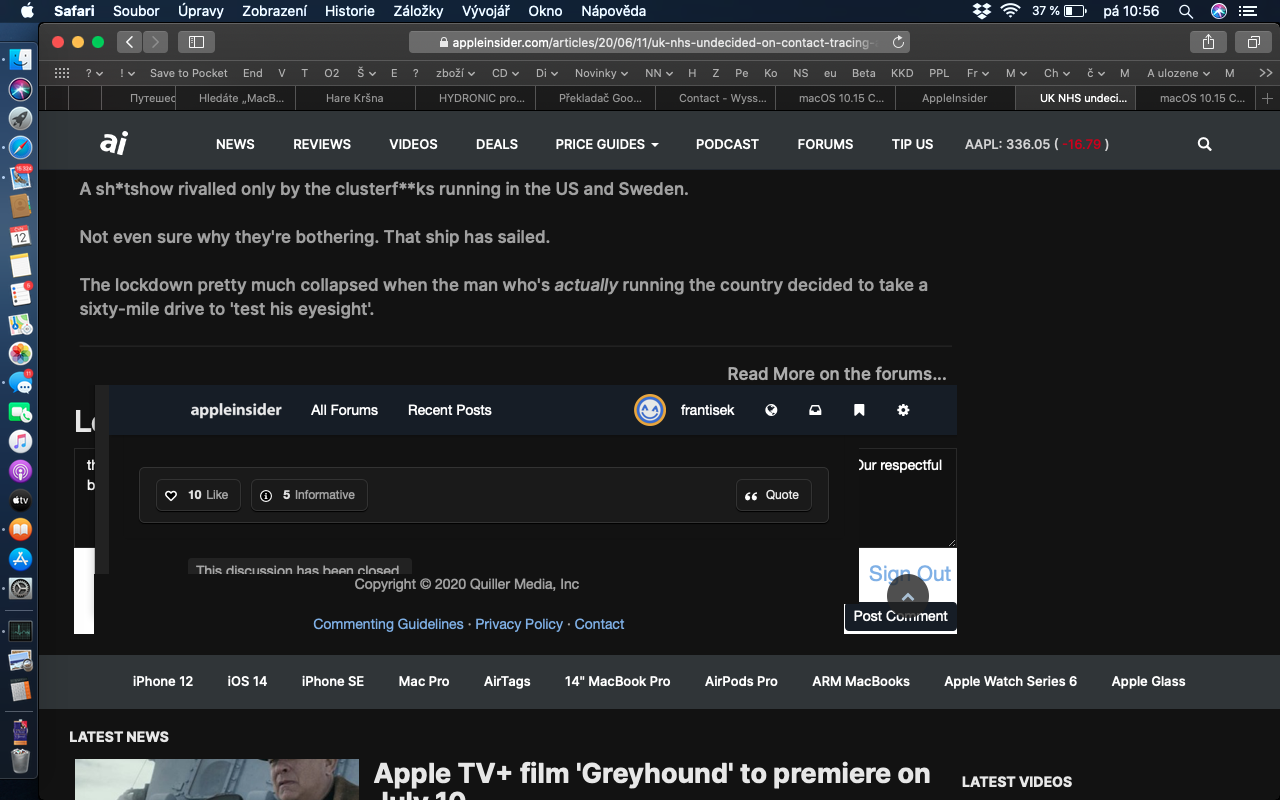Switch to the AppleInsider tab

click(954, 98)
